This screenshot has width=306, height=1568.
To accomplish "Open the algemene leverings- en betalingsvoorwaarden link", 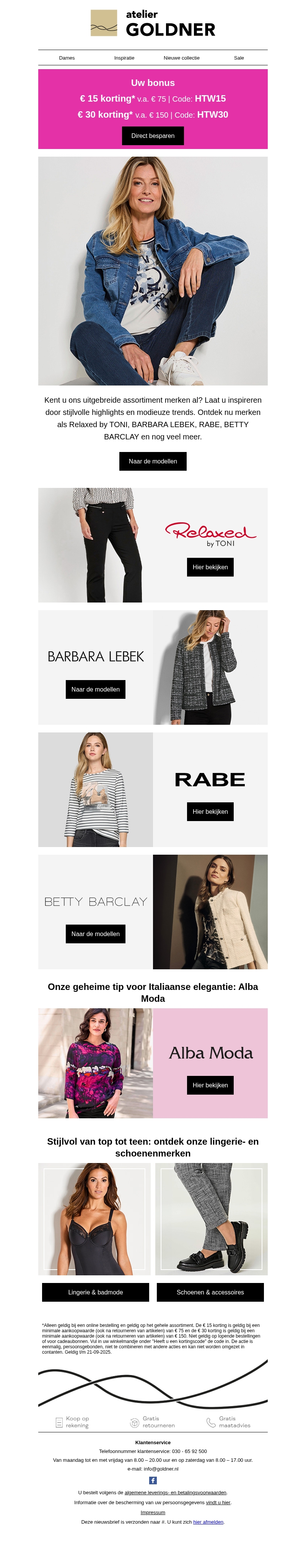I will click(176, 1492).
